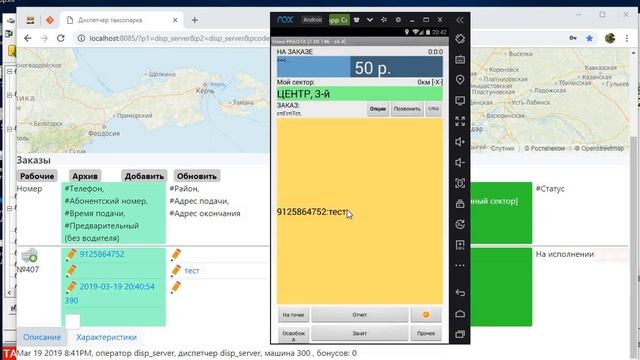The width and height of the screenshot is (640, 360).
Task: Open Nox virtual location pin icon
Action: pyautogui.click(x=460, y=80)
